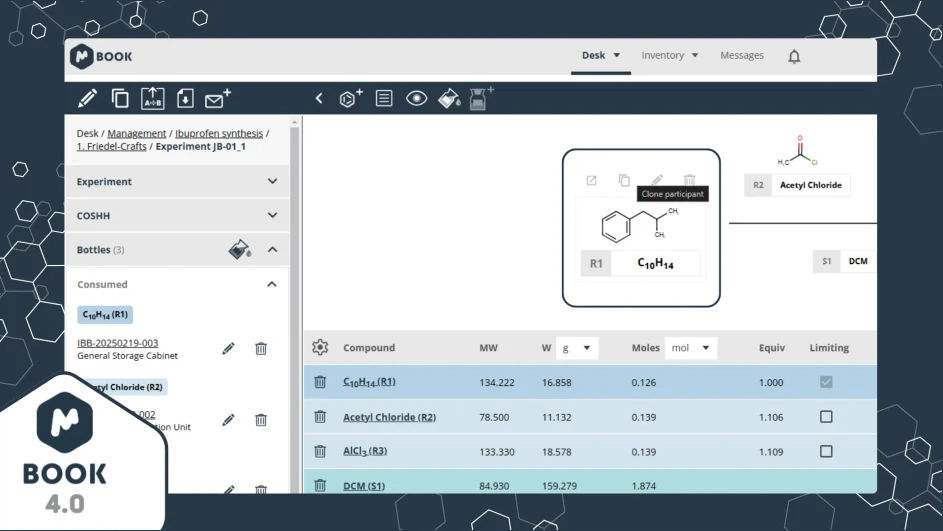Open the Acetyl Chloride (R2) compound link in the table
This screenshot has height=531, width=943.
pyautogui.click(x=390, y=417)
